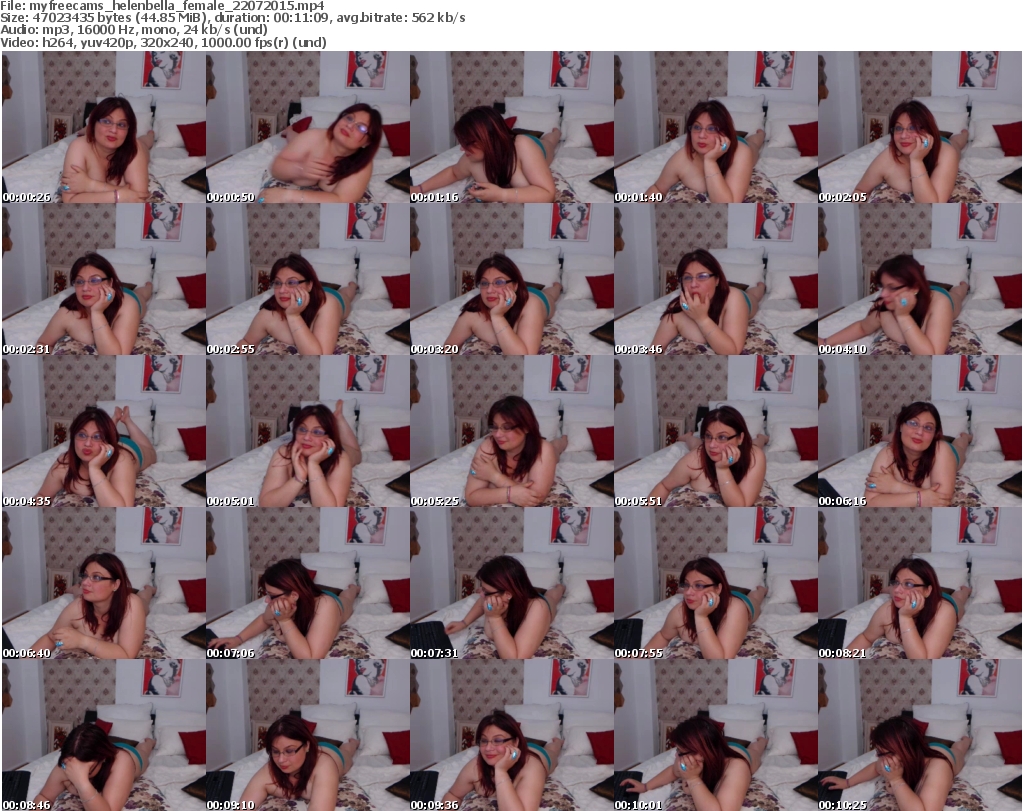Select the frame at 00:02:31
The height and width of the screenshot is (811, 1024).
[104, 279]
